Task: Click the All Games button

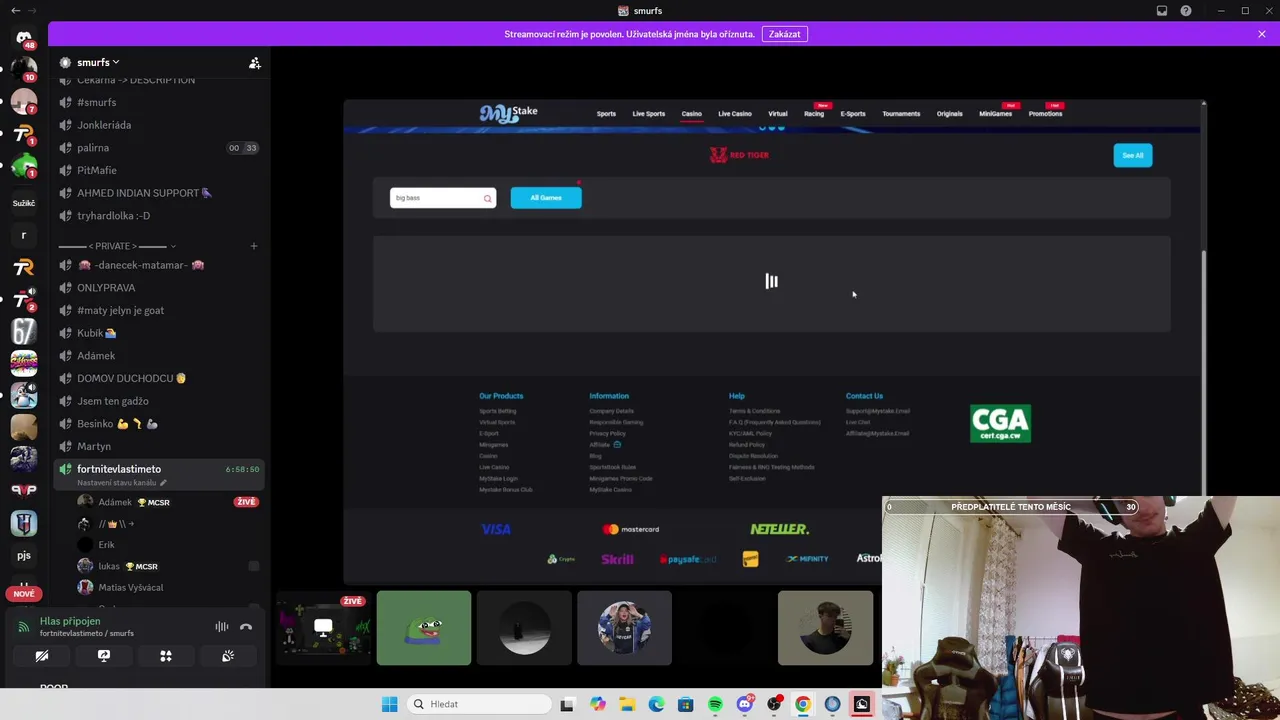Action: coord(546,198)
